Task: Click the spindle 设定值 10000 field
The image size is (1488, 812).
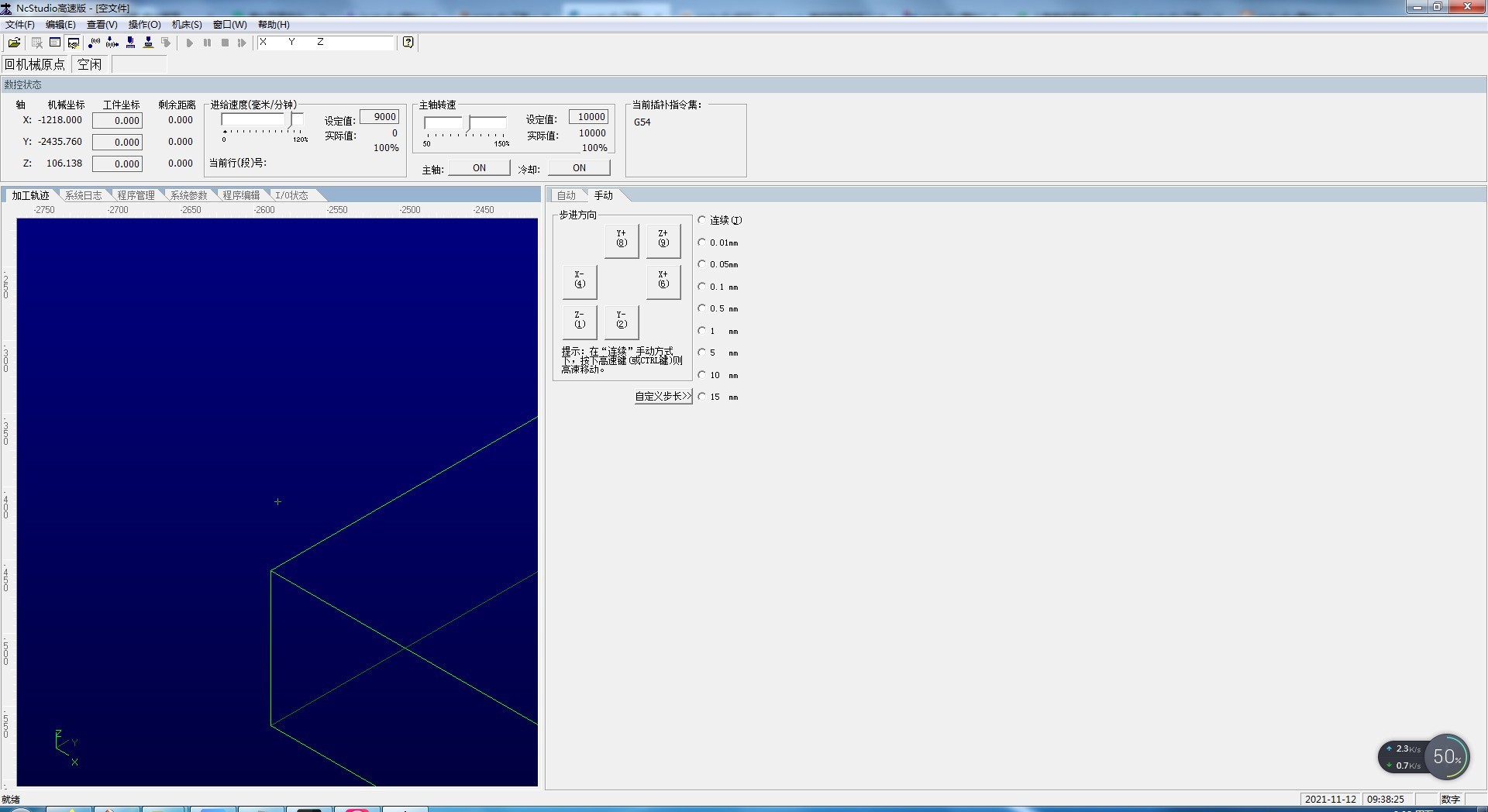Action: (x=589, y=117)
